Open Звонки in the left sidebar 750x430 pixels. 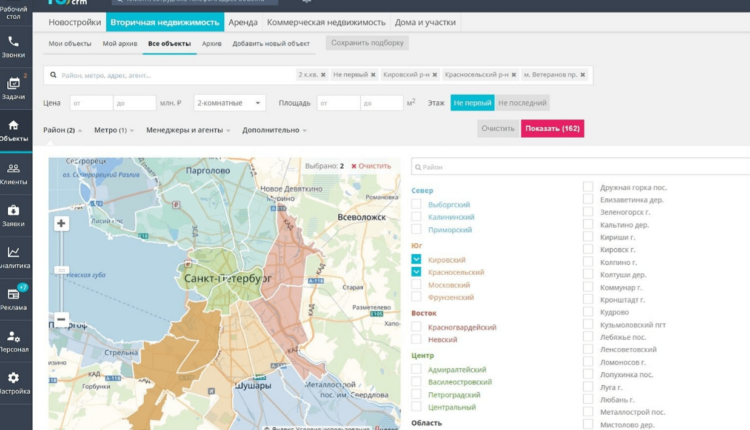[x=14, y=47]
